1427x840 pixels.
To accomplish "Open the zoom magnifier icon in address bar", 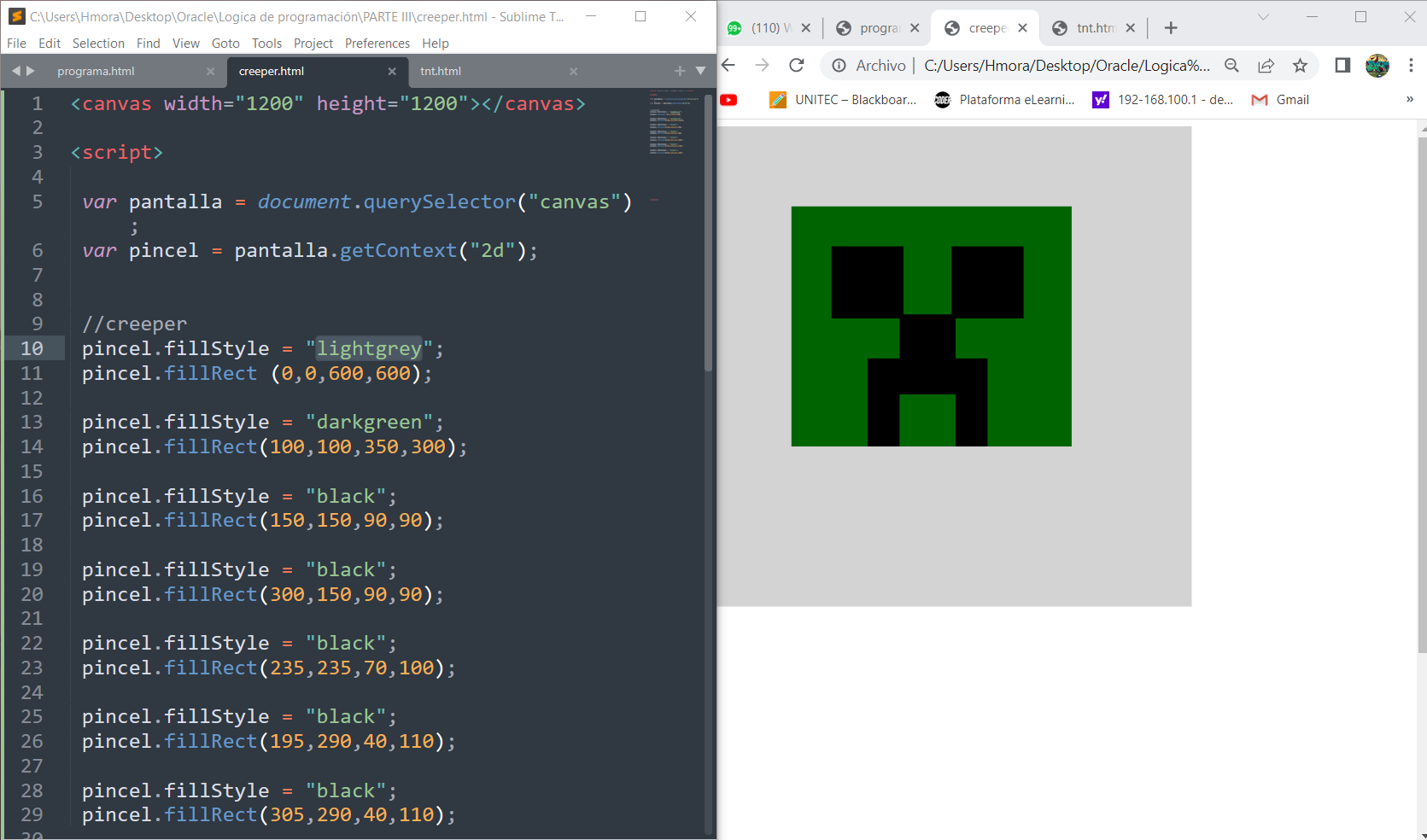I will (1231, 66).
